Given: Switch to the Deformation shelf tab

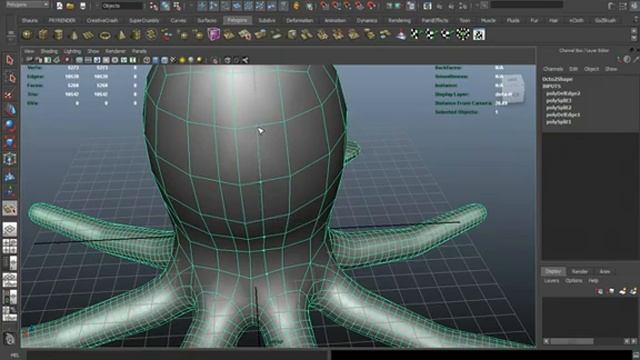Looking at the screenshot, I should point(300,20).
